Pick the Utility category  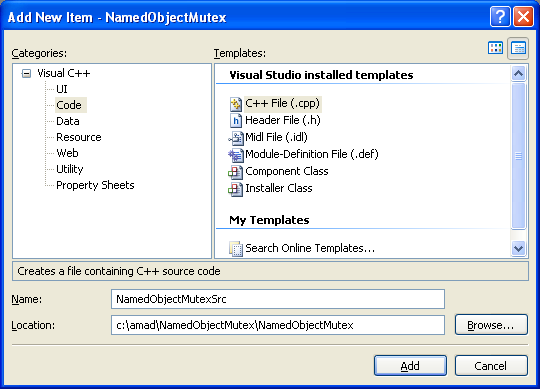(x=70, y=169)
